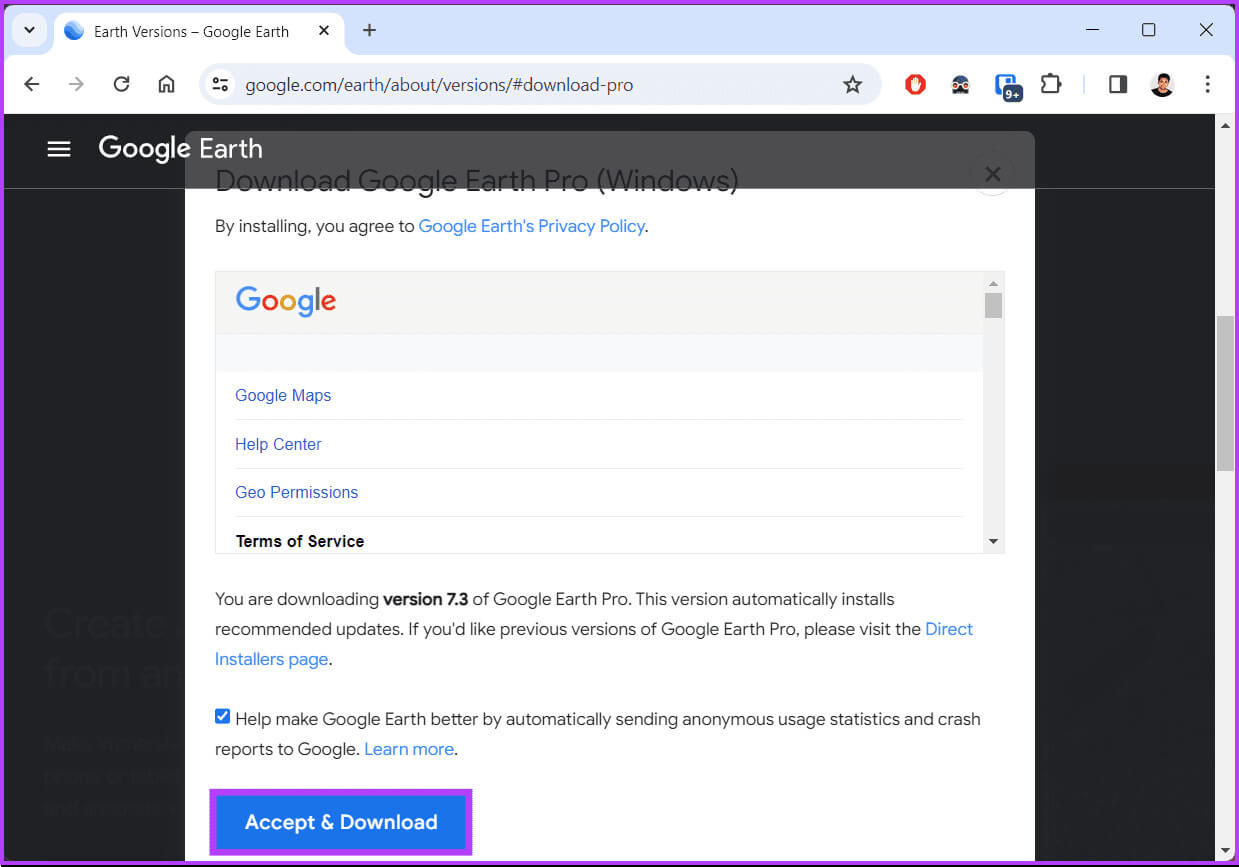Open the Chrome profile avatar
The image size is (1239, 867).
click(1162, 85)
